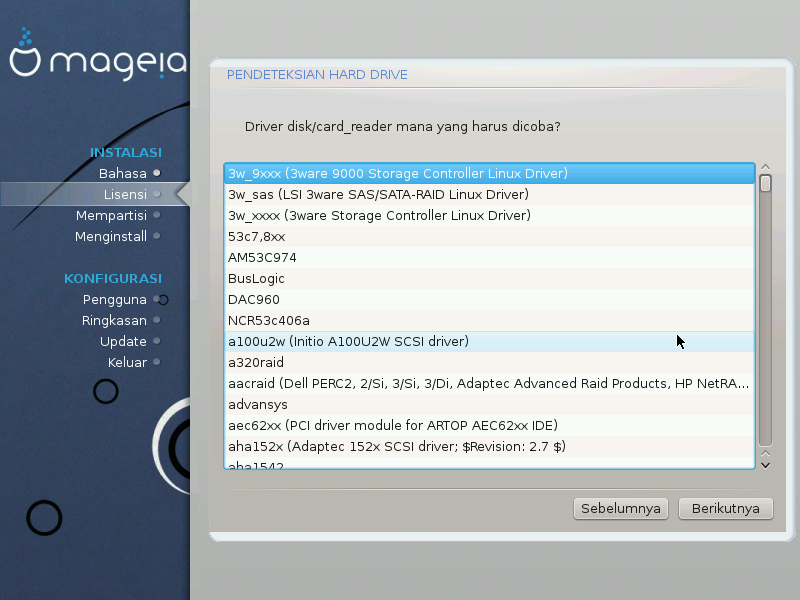Select the NCR53c406a driver row
800x600 pixels.
point(489,320)
